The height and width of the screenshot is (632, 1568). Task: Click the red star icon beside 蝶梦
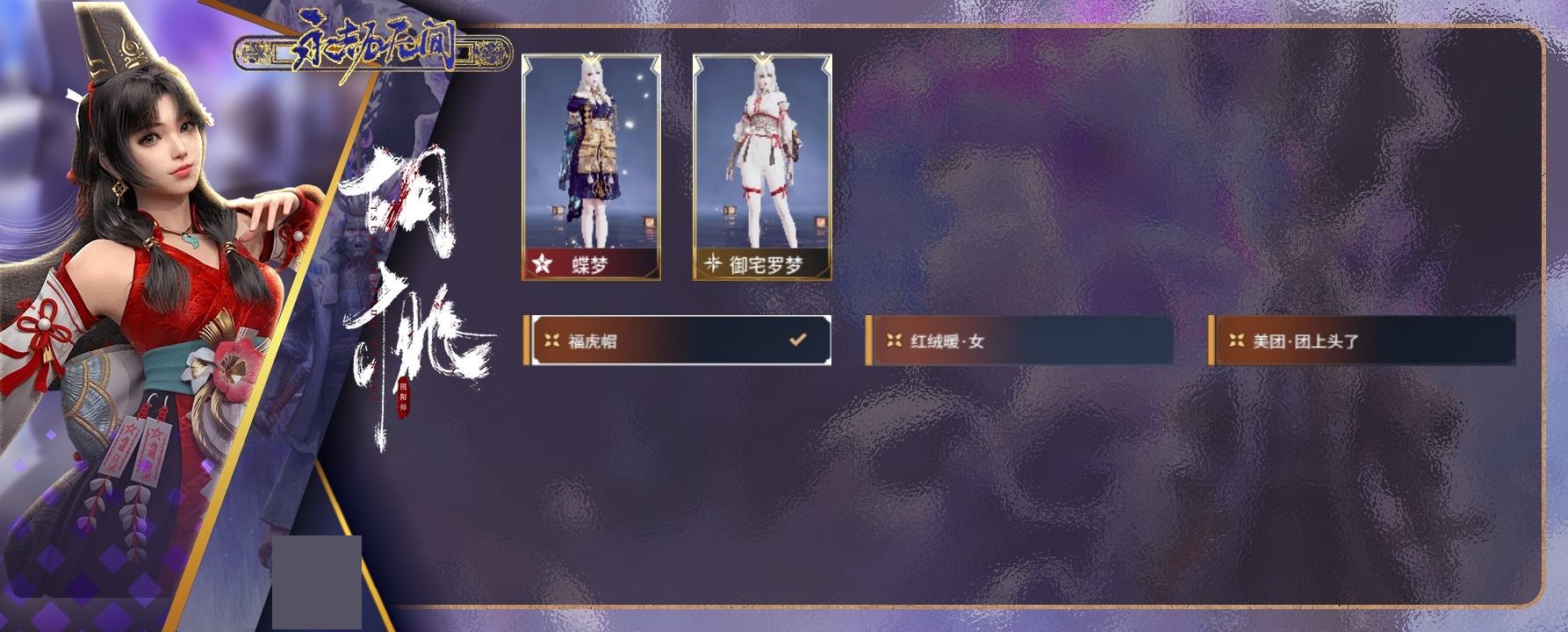tap(543, 263)
